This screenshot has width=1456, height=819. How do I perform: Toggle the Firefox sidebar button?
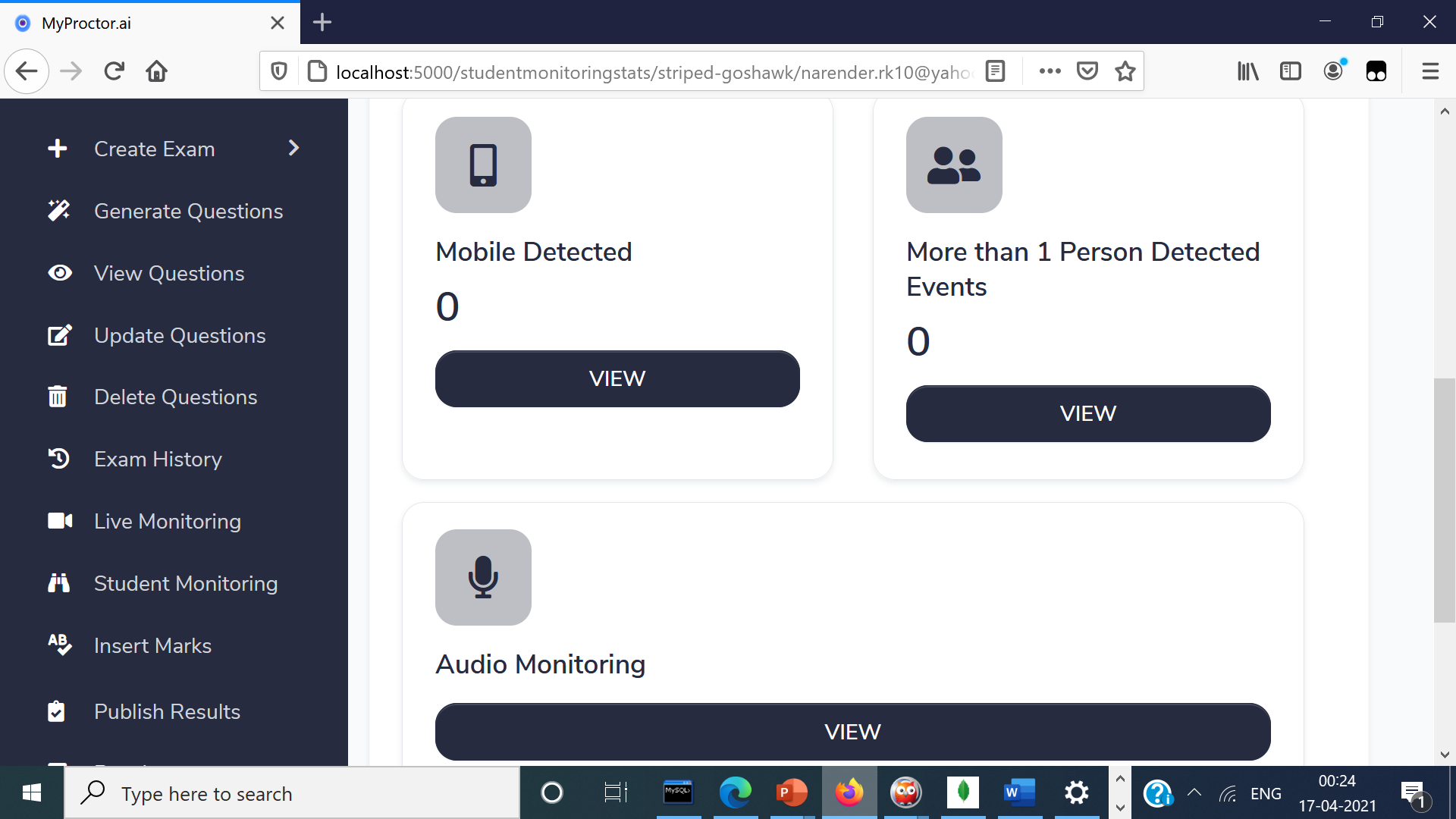(1290, 71)
